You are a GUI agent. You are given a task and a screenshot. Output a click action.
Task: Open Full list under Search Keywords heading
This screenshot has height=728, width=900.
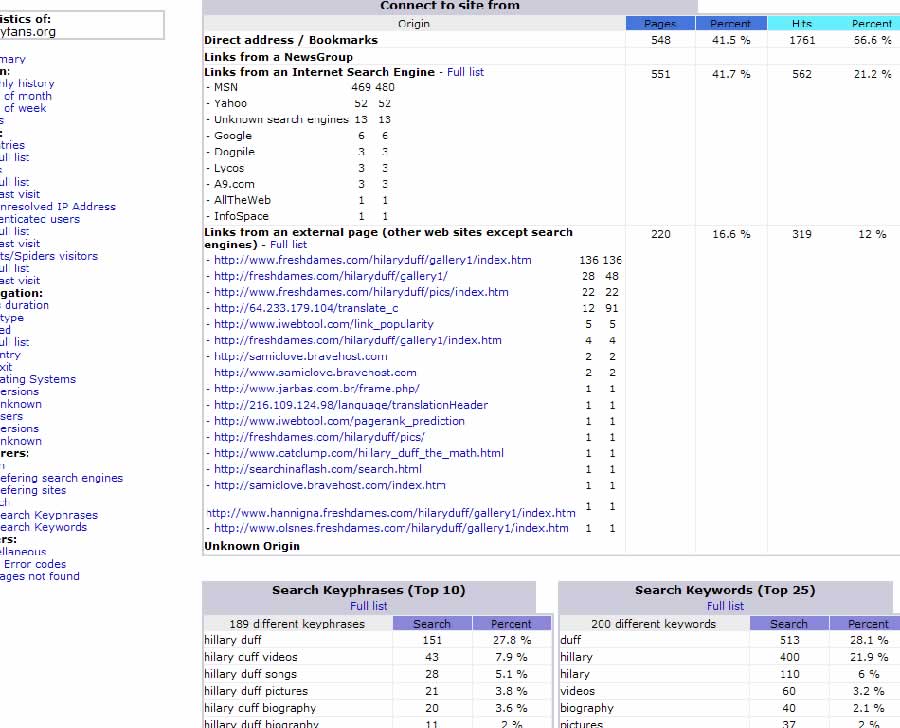[x=725, y=606]
